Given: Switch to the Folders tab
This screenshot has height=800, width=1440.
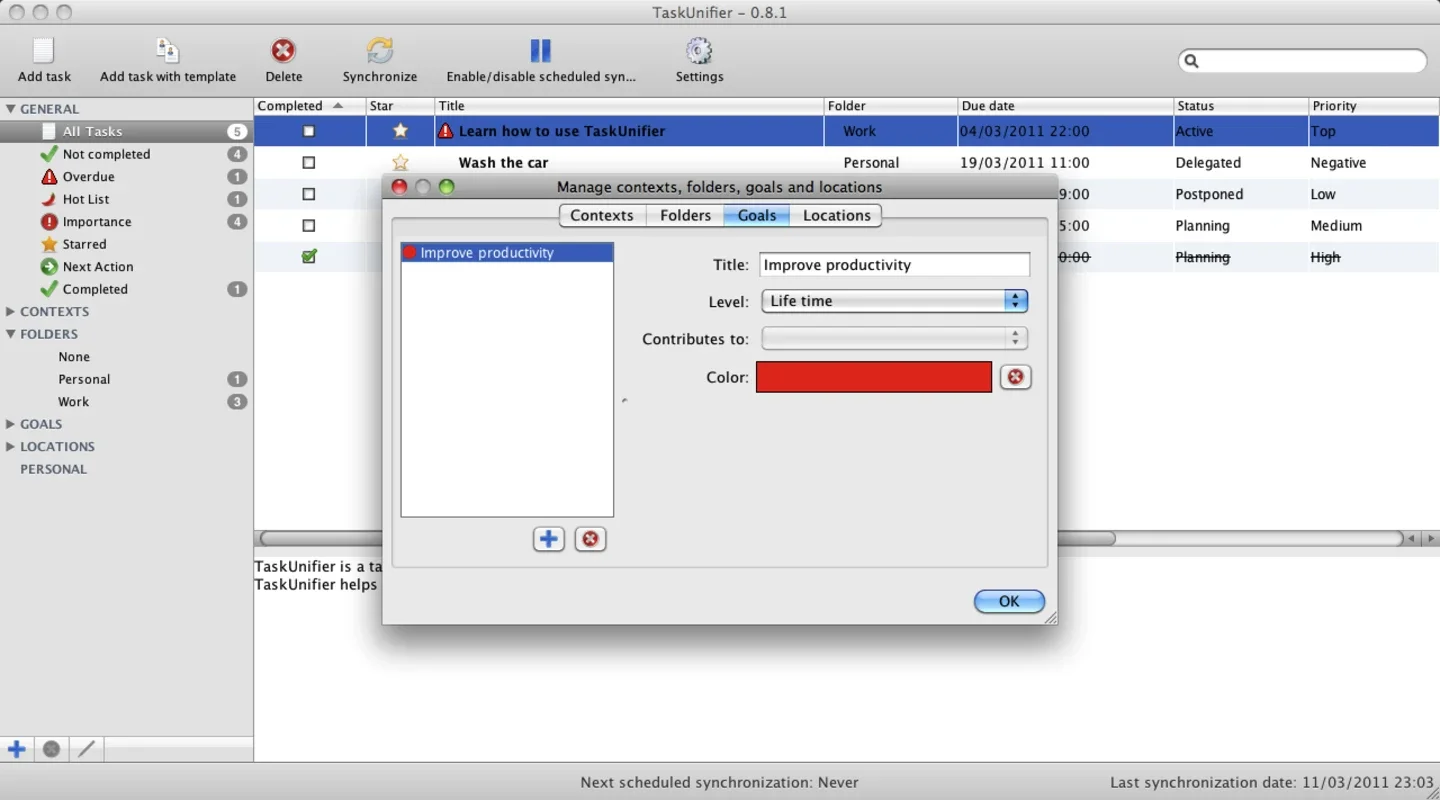Looking at the screenshot, I should (x=685, y=215).
